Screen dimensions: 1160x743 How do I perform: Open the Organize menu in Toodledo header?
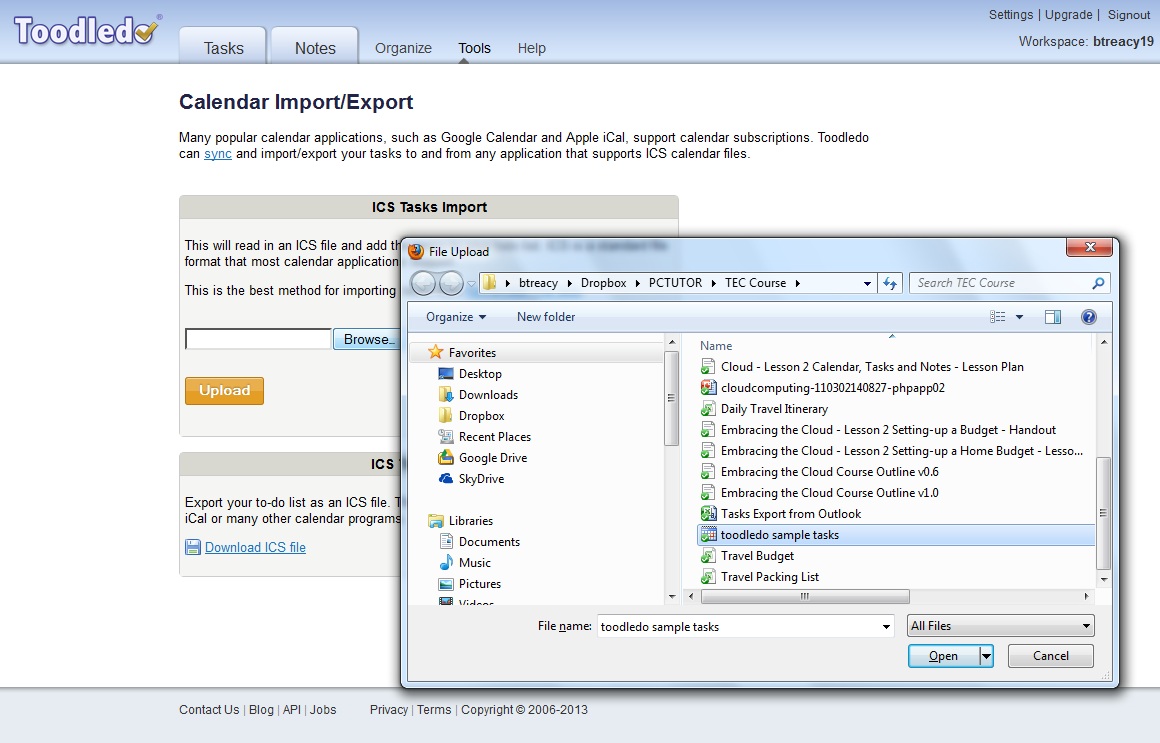pyautogui.click(x=403, y=48)
